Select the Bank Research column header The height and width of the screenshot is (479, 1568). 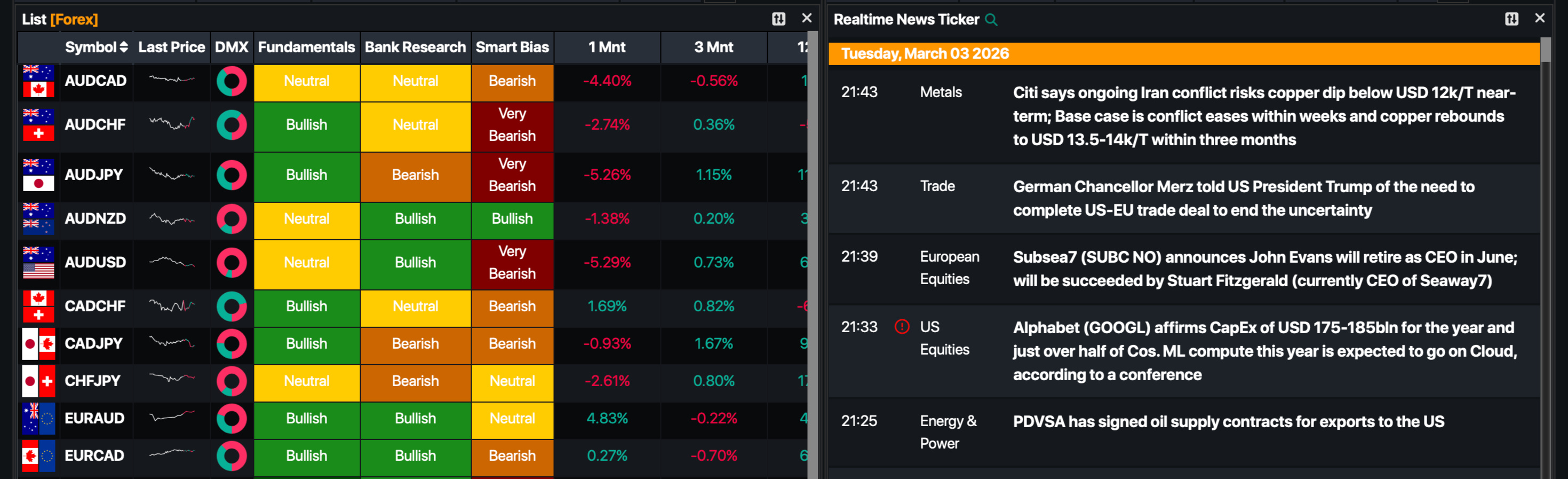point(415,48)
